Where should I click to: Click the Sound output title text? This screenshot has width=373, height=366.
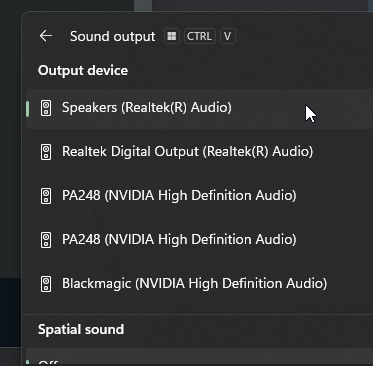click(x=113, y=36)
